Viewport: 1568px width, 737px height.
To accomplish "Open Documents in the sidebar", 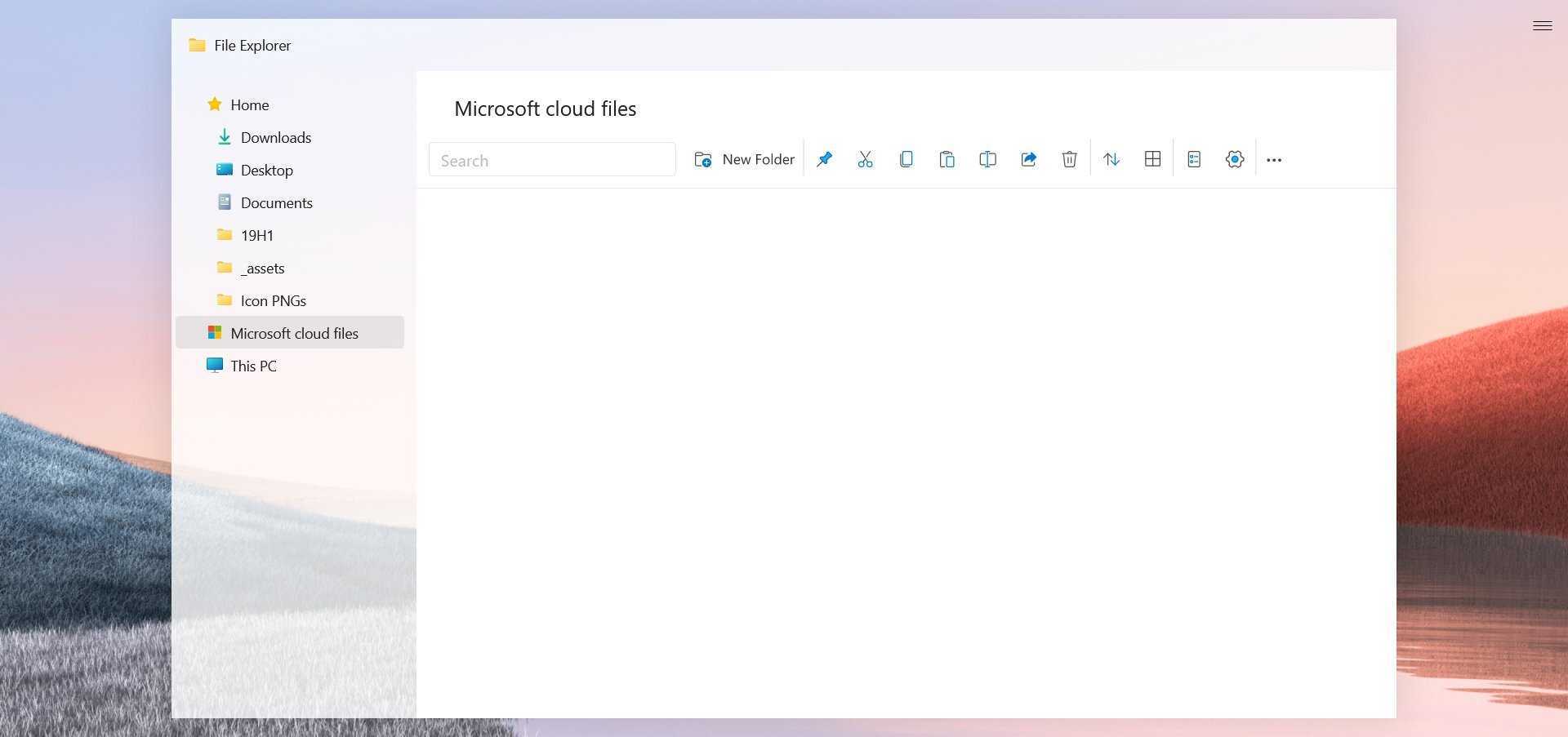I will [290, 202].
